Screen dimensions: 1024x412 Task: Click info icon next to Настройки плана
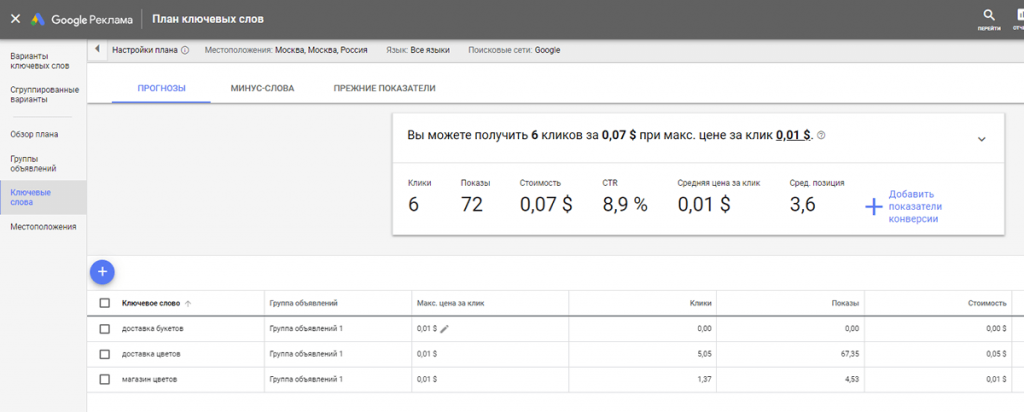(185, 49)
